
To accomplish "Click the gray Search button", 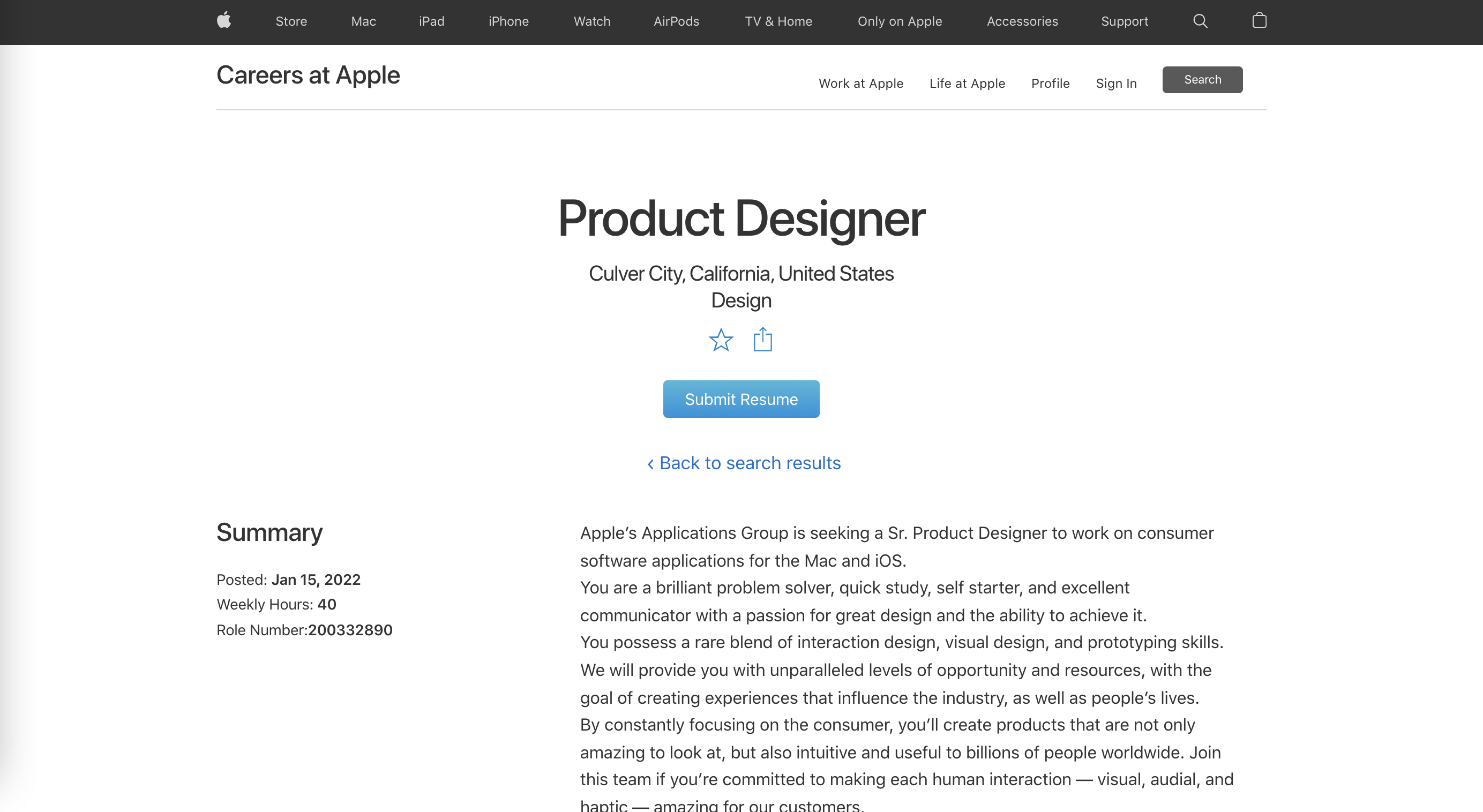I will tap(1202, 79).
